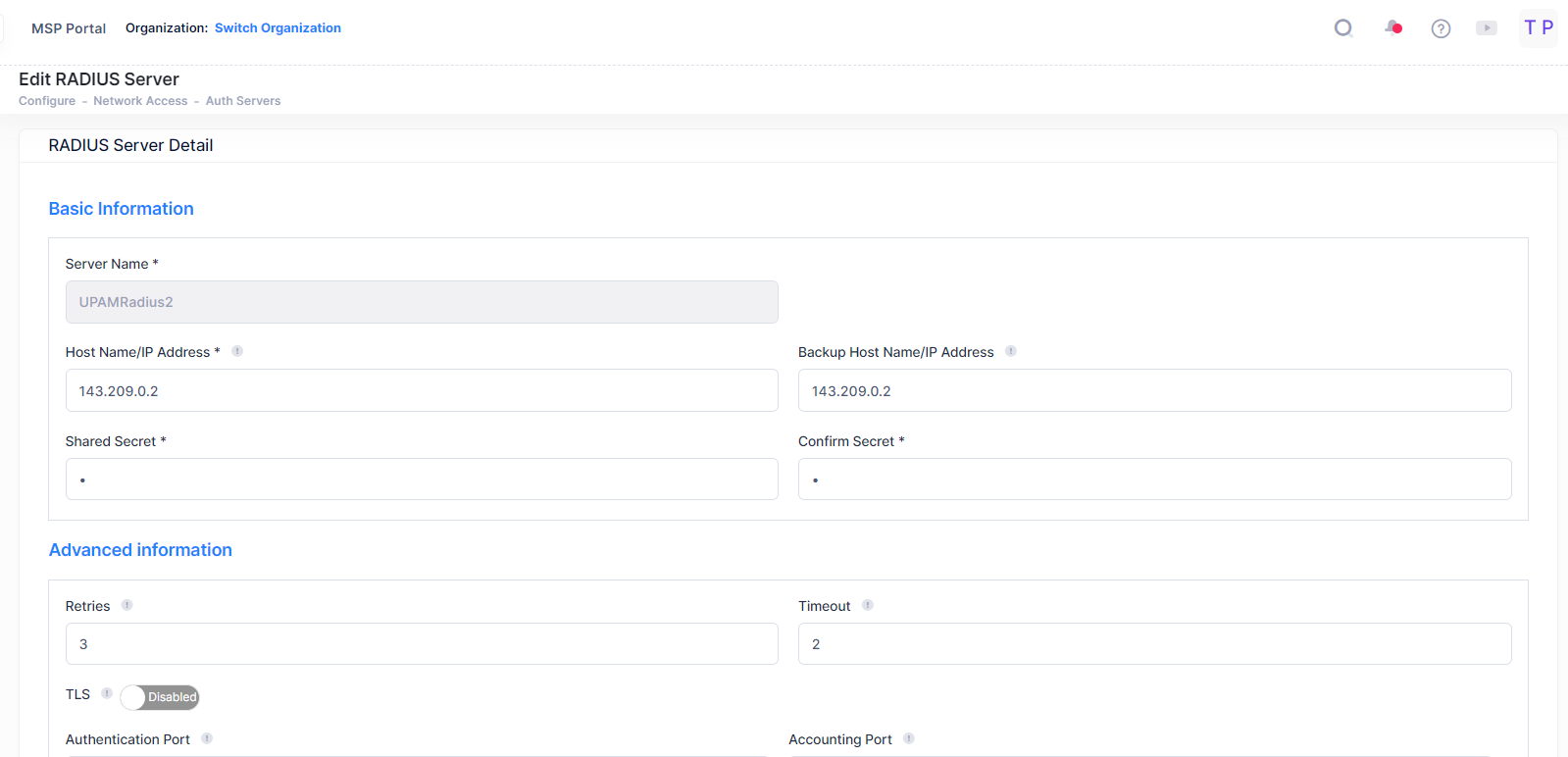Open MSP Portal from header

click(69, 28)
